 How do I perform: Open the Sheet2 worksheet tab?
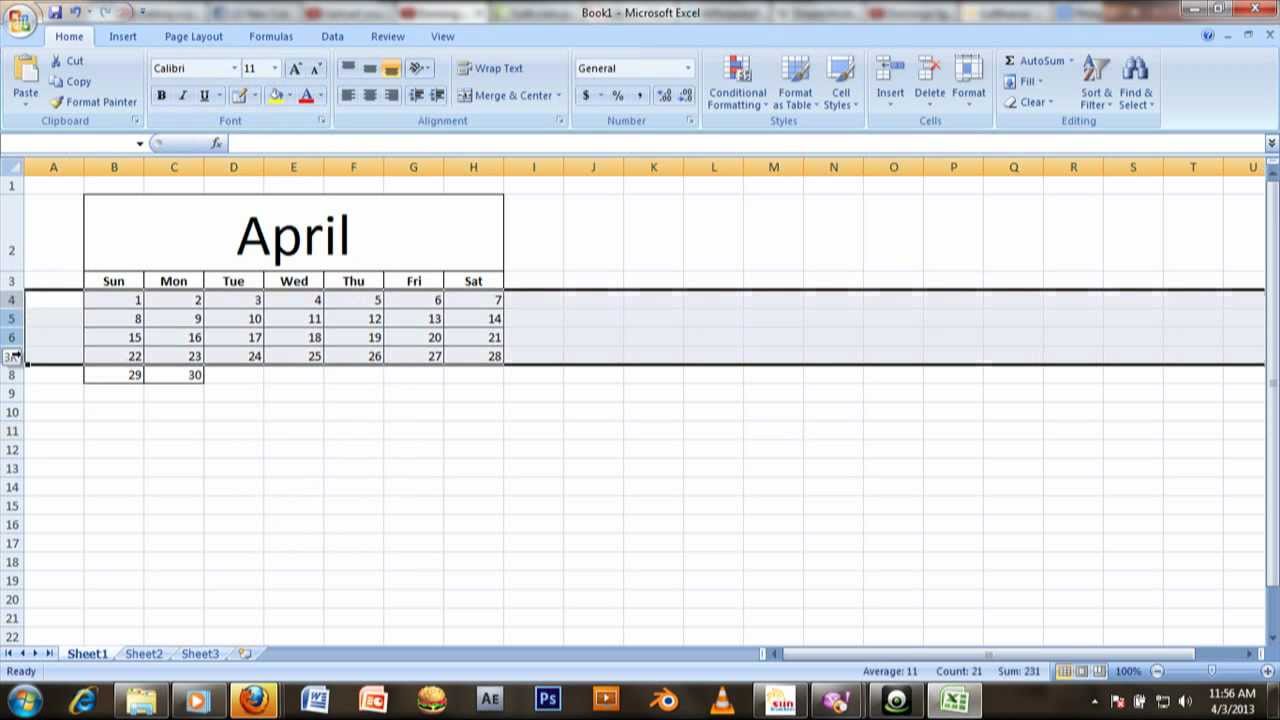tap(143, 653)
